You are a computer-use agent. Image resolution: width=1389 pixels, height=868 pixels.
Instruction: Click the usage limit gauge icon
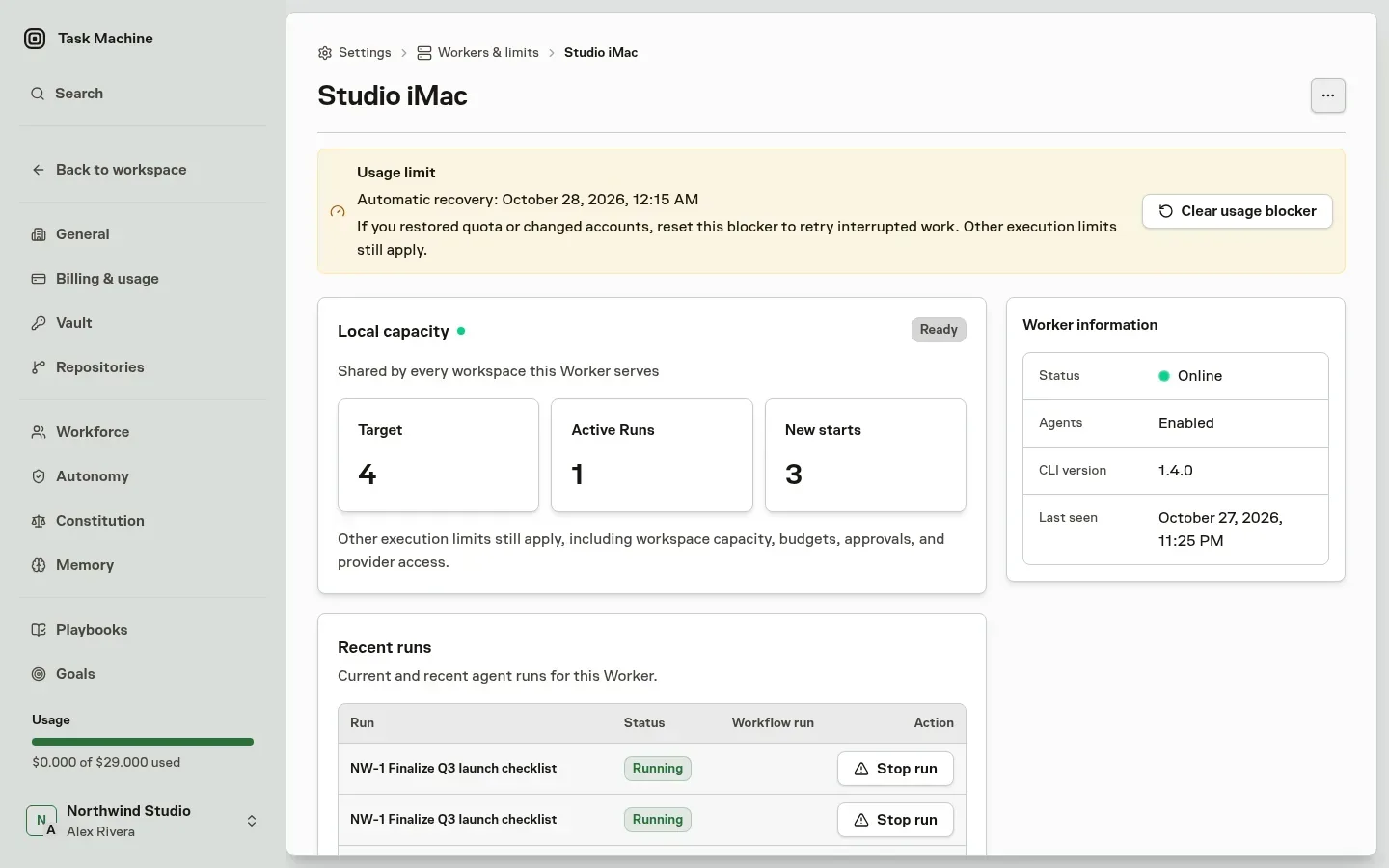(x=338, y=211)
